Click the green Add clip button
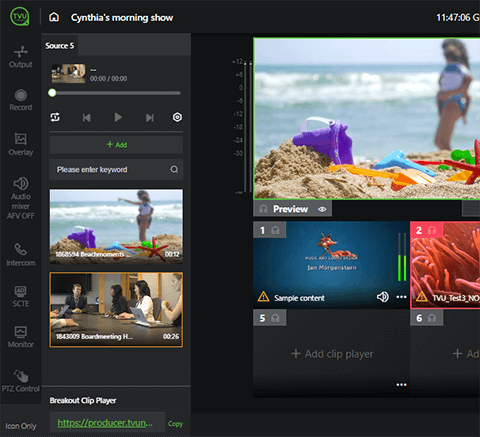 click(x=116, y=145)
